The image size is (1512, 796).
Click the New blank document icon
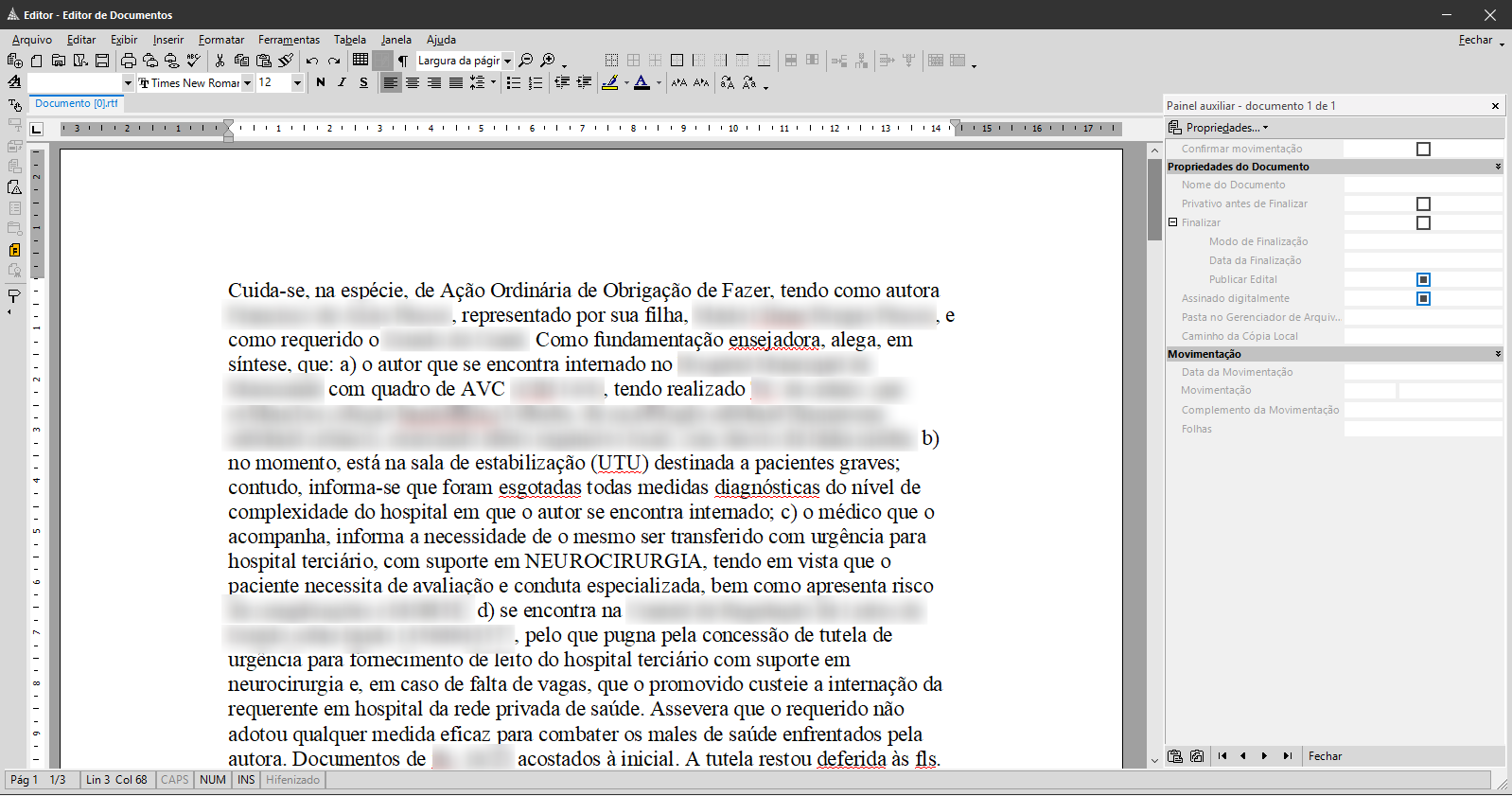(36, 61)
